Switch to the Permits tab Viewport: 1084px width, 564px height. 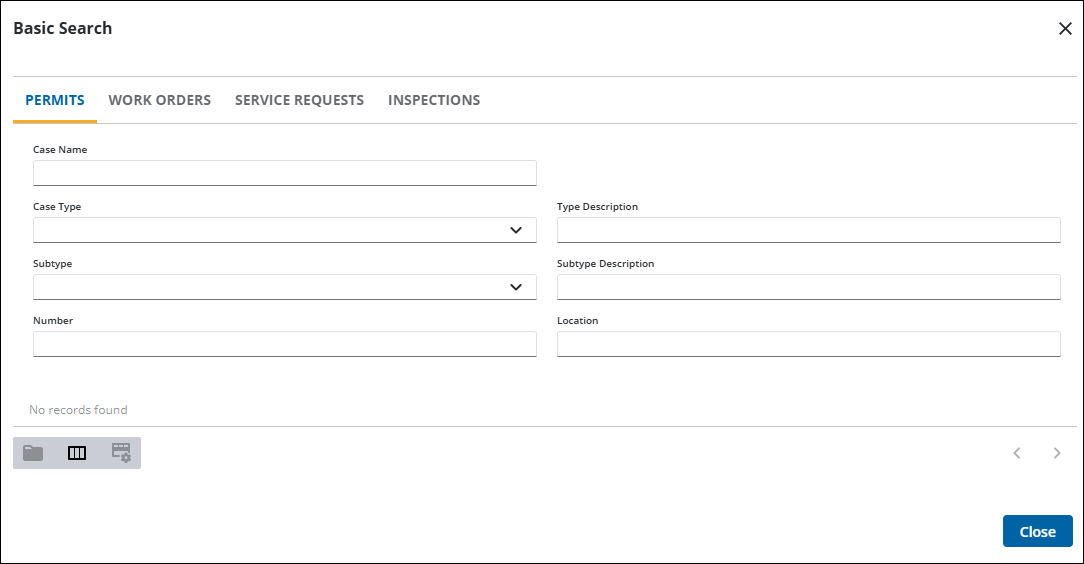(x=55, y=100)
